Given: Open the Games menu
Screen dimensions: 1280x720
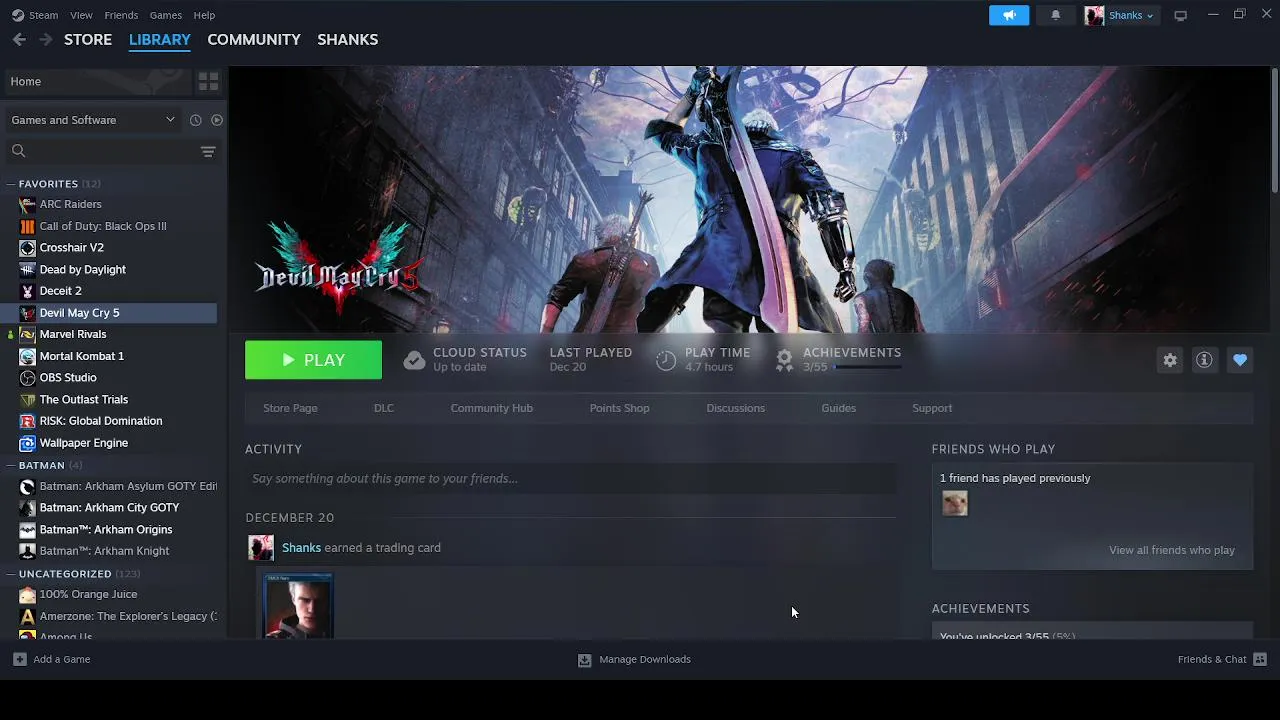Looking at the screenshot, I should (165, 15).
